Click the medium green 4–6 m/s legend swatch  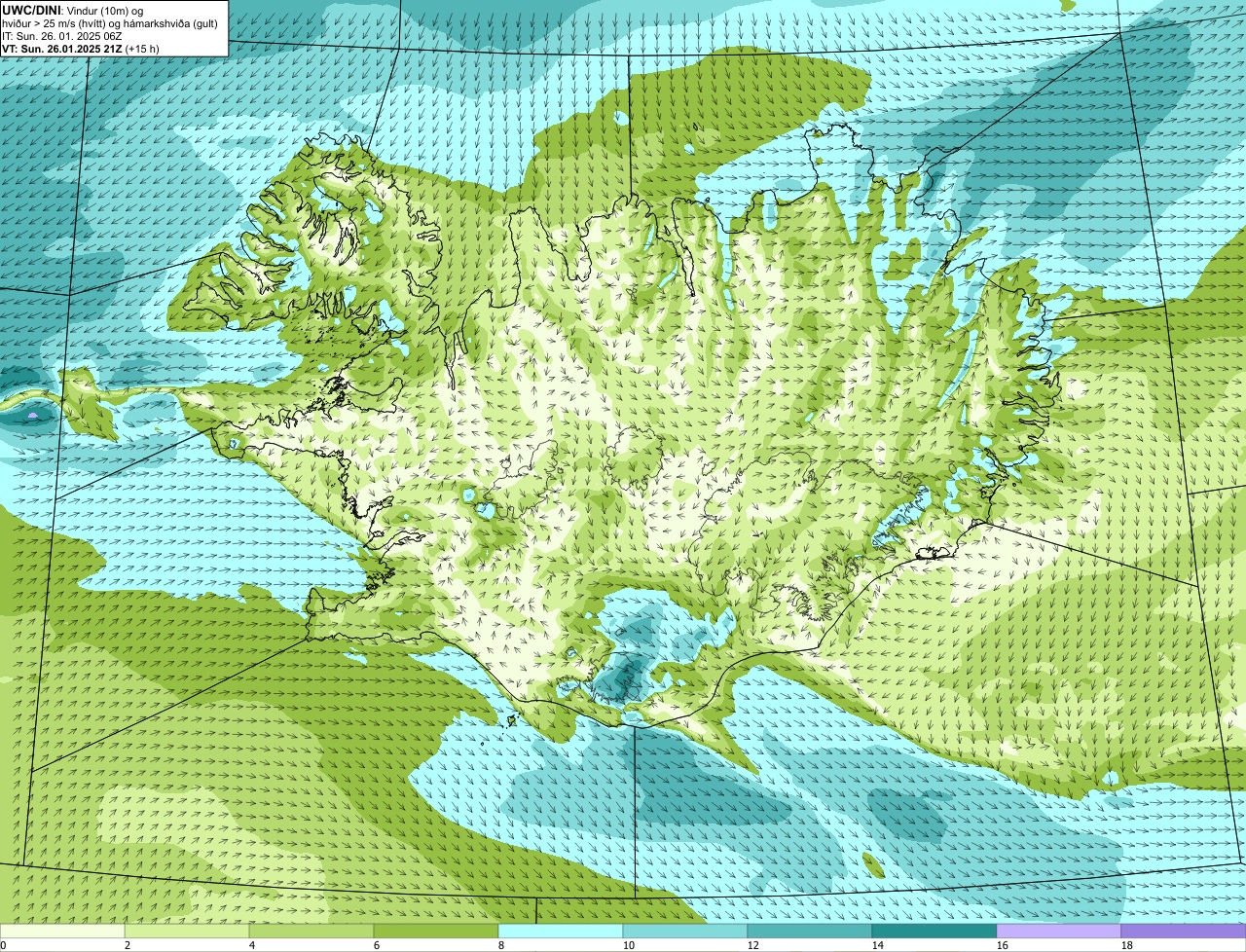pyautogui.click(x=311, y=931)
